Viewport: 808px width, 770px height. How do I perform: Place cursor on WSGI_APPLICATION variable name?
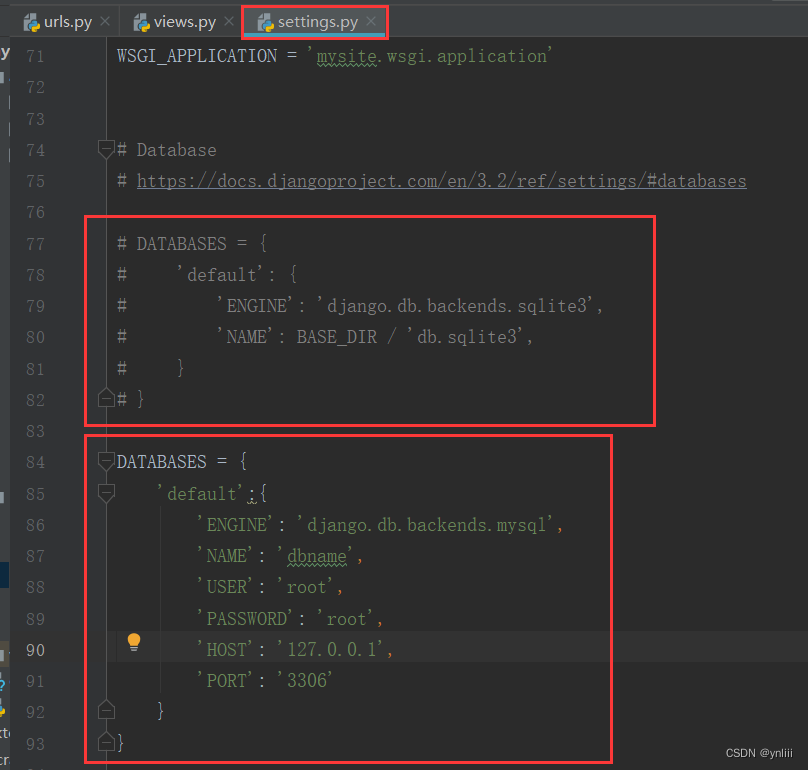click(197, 56)
